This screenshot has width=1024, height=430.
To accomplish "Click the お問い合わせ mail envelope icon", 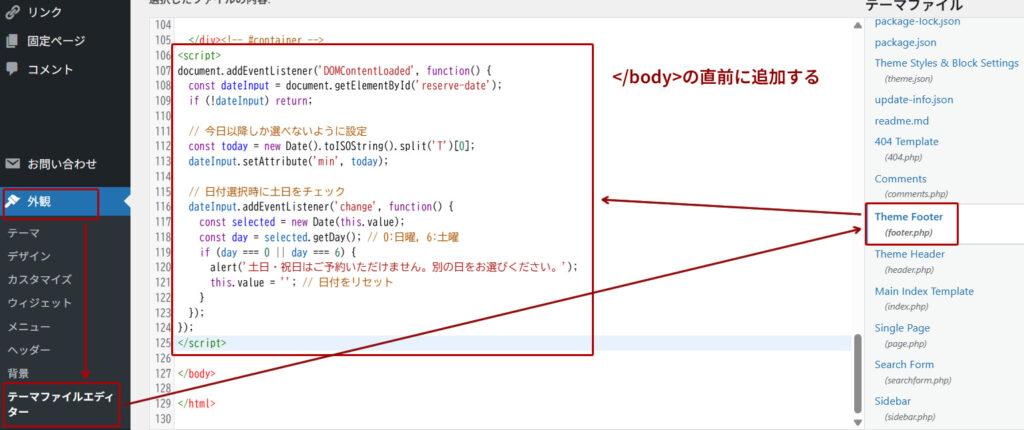I will click(12, 163).
